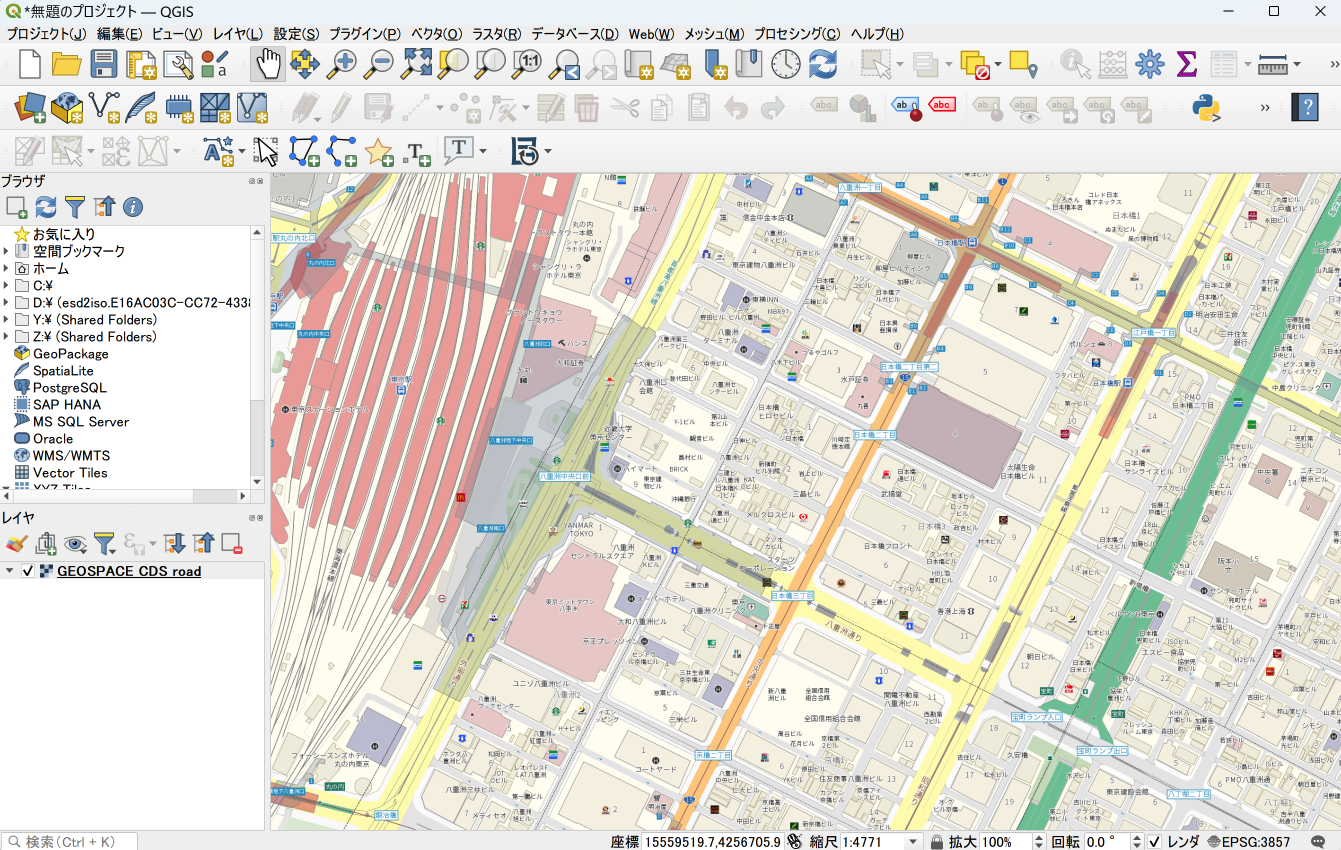Open the ベクタ menu
The width and height of the screenshot is (1341, 850).
[x=434, y=33]
